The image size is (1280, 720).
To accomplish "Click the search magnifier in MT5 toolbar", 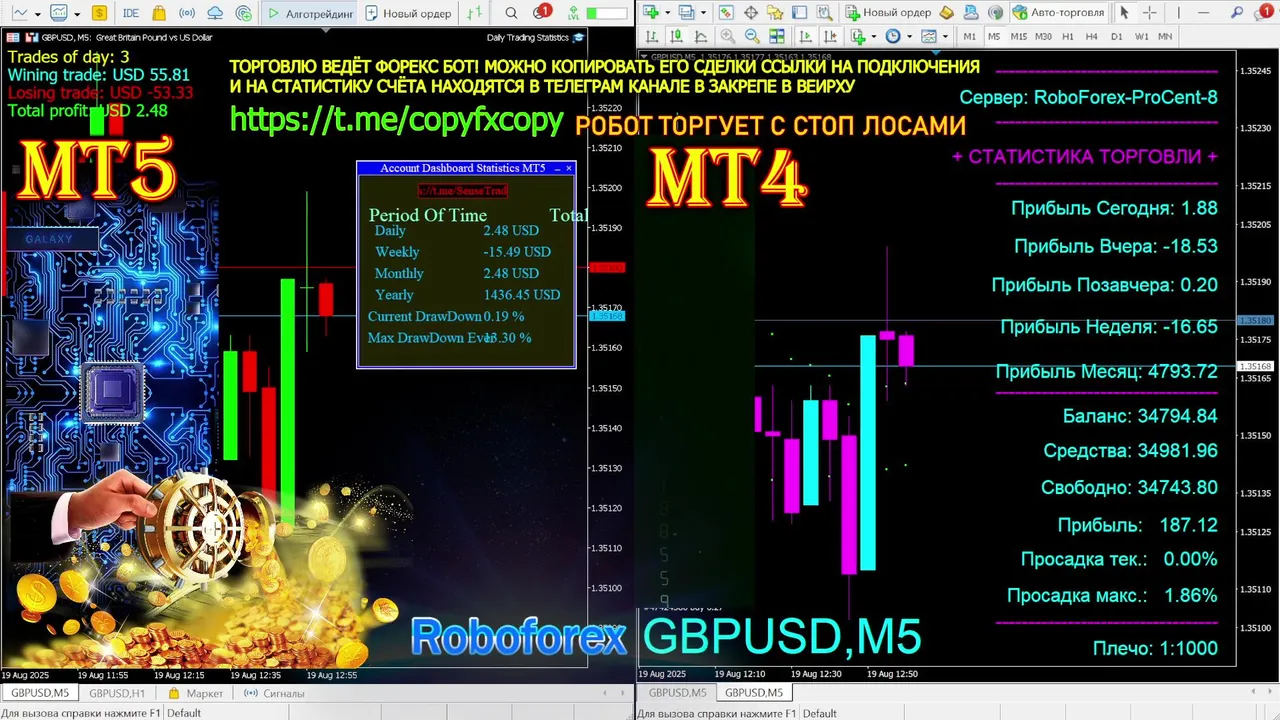I will [x=511, y=13].
